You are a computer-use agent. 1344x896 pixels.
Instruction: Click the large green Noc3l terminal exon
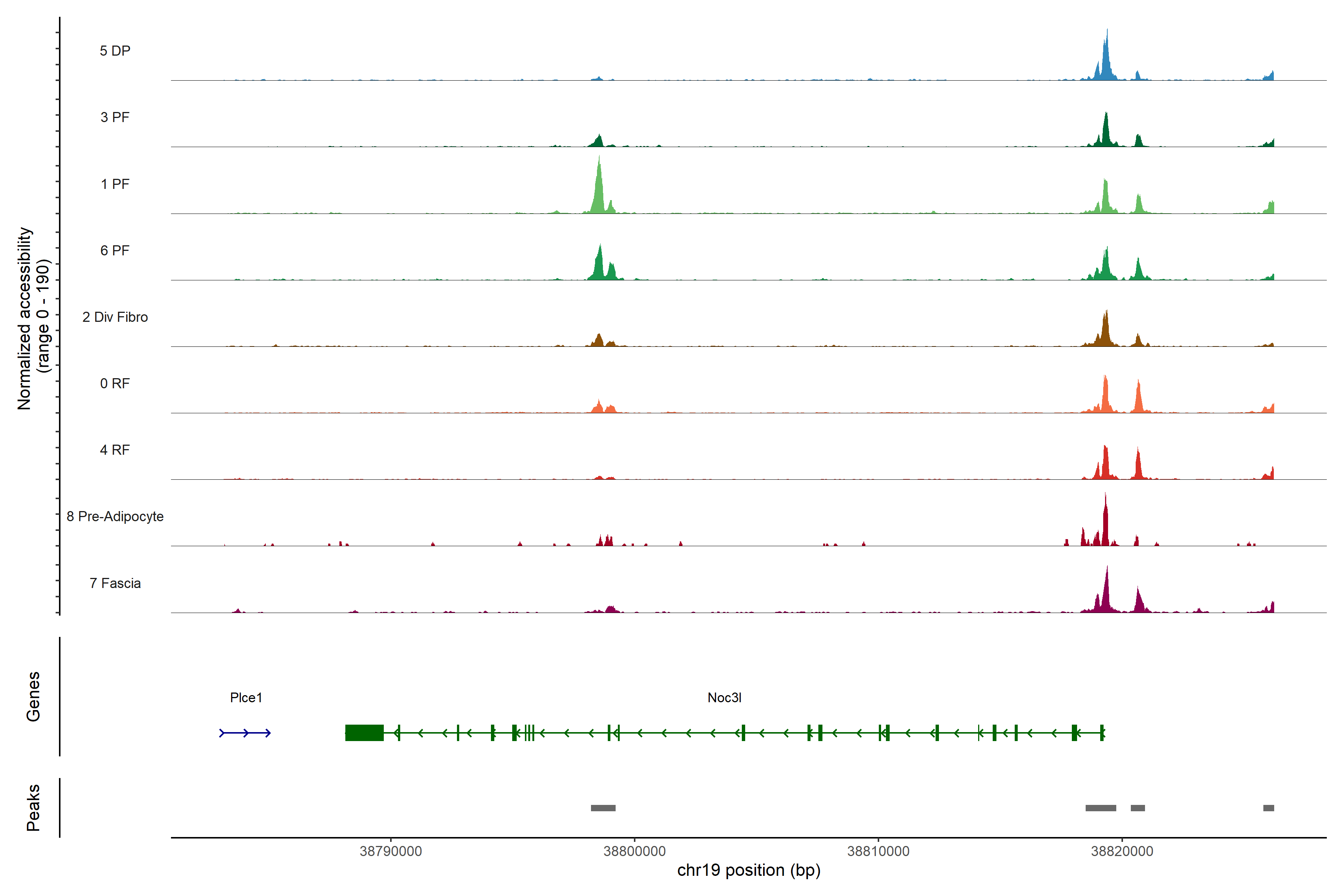pos(364,732)
